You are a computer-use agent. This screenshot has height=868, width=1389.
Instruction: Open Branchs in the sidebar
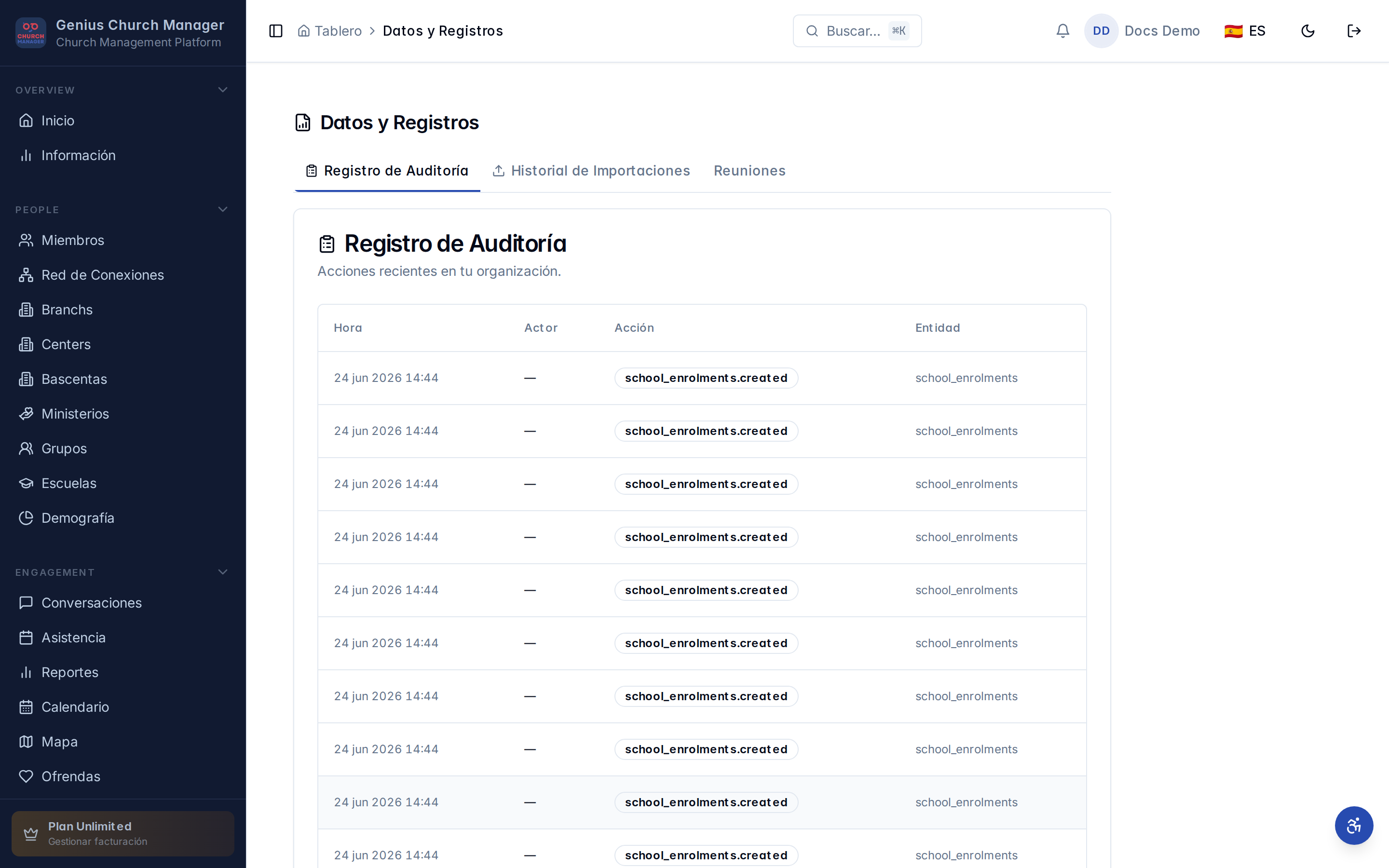tap(123, 310)
